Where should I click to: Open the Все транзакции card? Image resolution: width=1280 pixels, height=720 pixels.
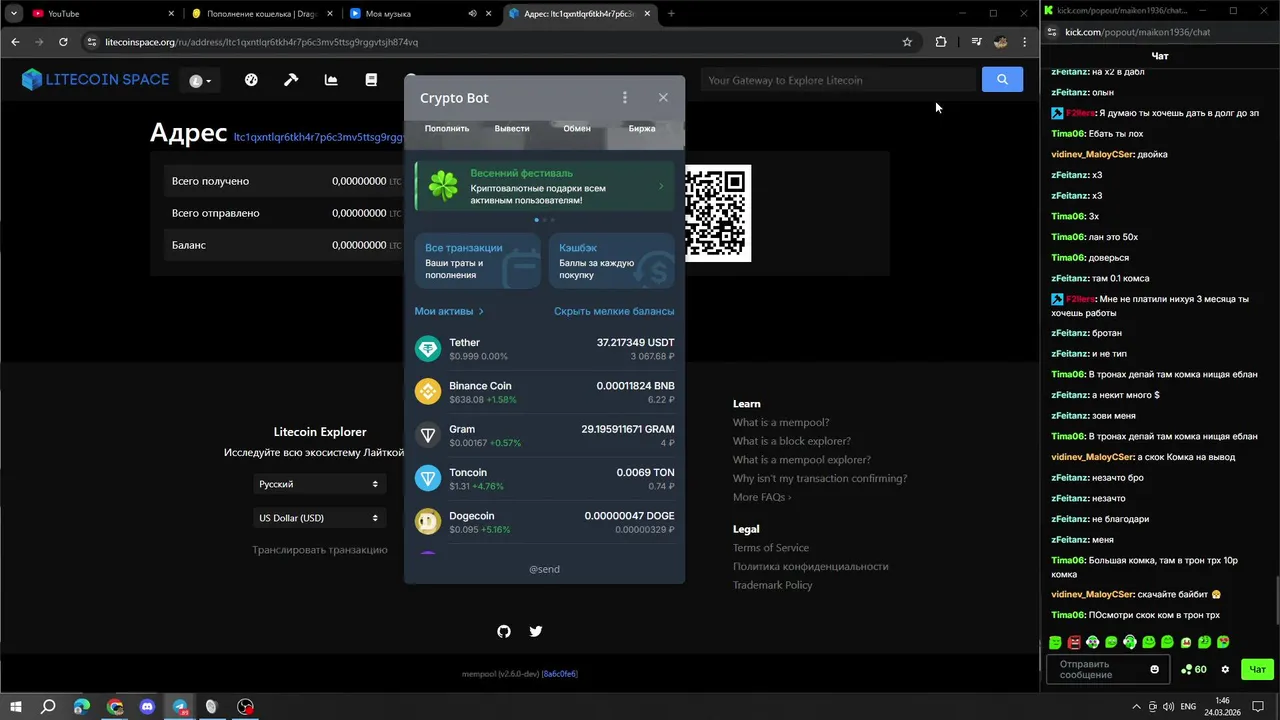click(x=478, y=261)
